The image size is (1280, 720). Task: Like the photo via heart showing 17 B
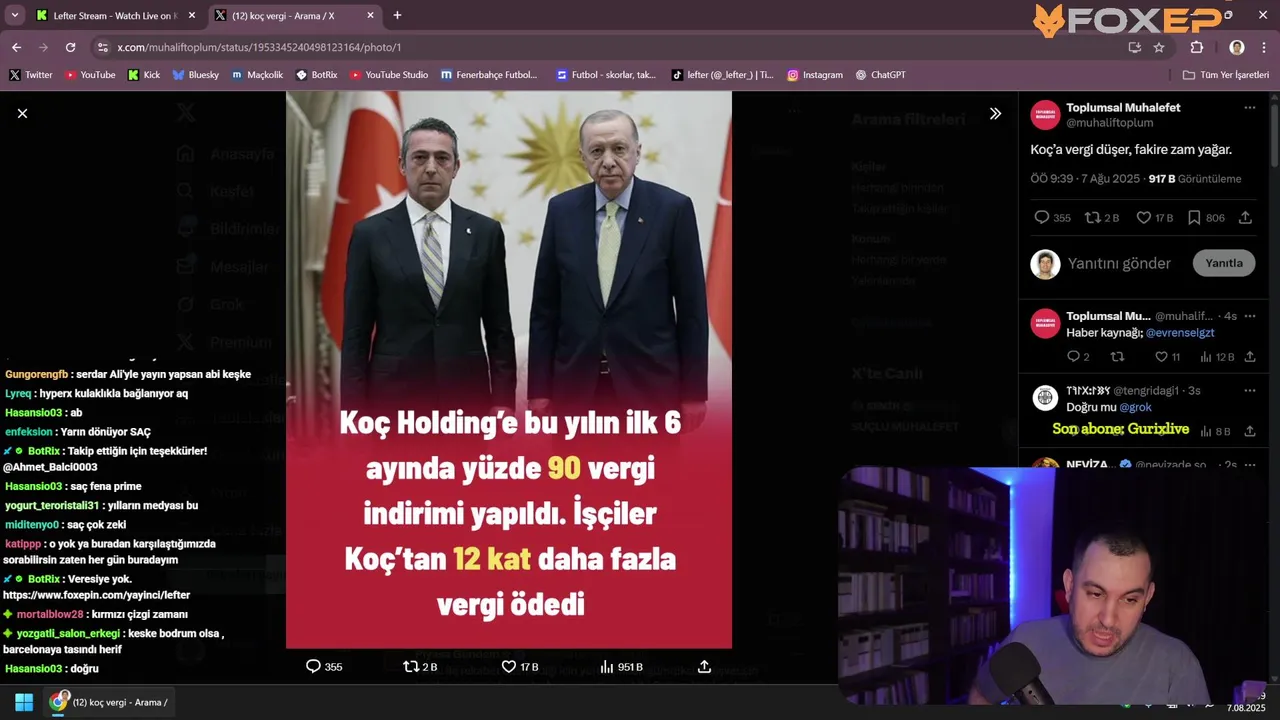coord(508,666)
